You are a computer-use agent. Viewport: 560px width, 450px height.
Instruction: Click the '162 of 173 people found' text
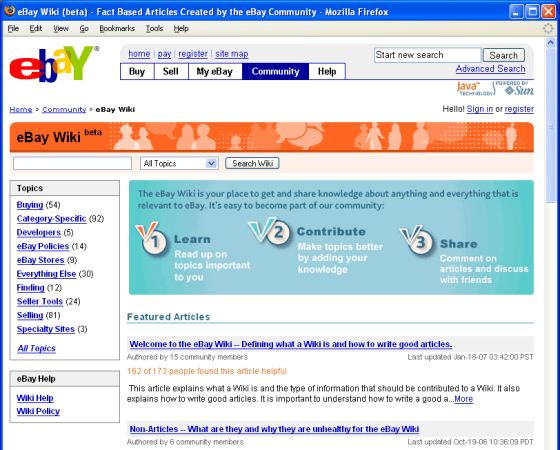click(207, 371)
